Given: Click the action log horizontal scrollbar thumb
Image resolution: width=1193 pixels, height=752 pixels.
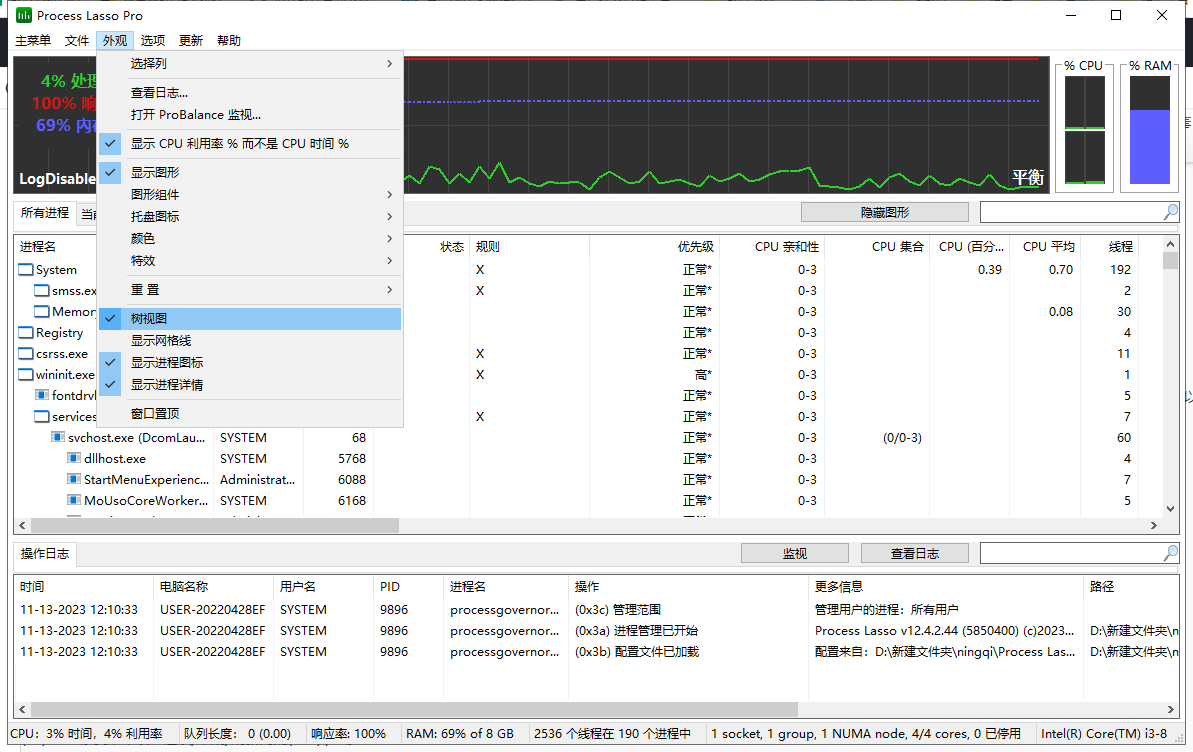Looking at the screenshot, I should [x=414, y=709].
